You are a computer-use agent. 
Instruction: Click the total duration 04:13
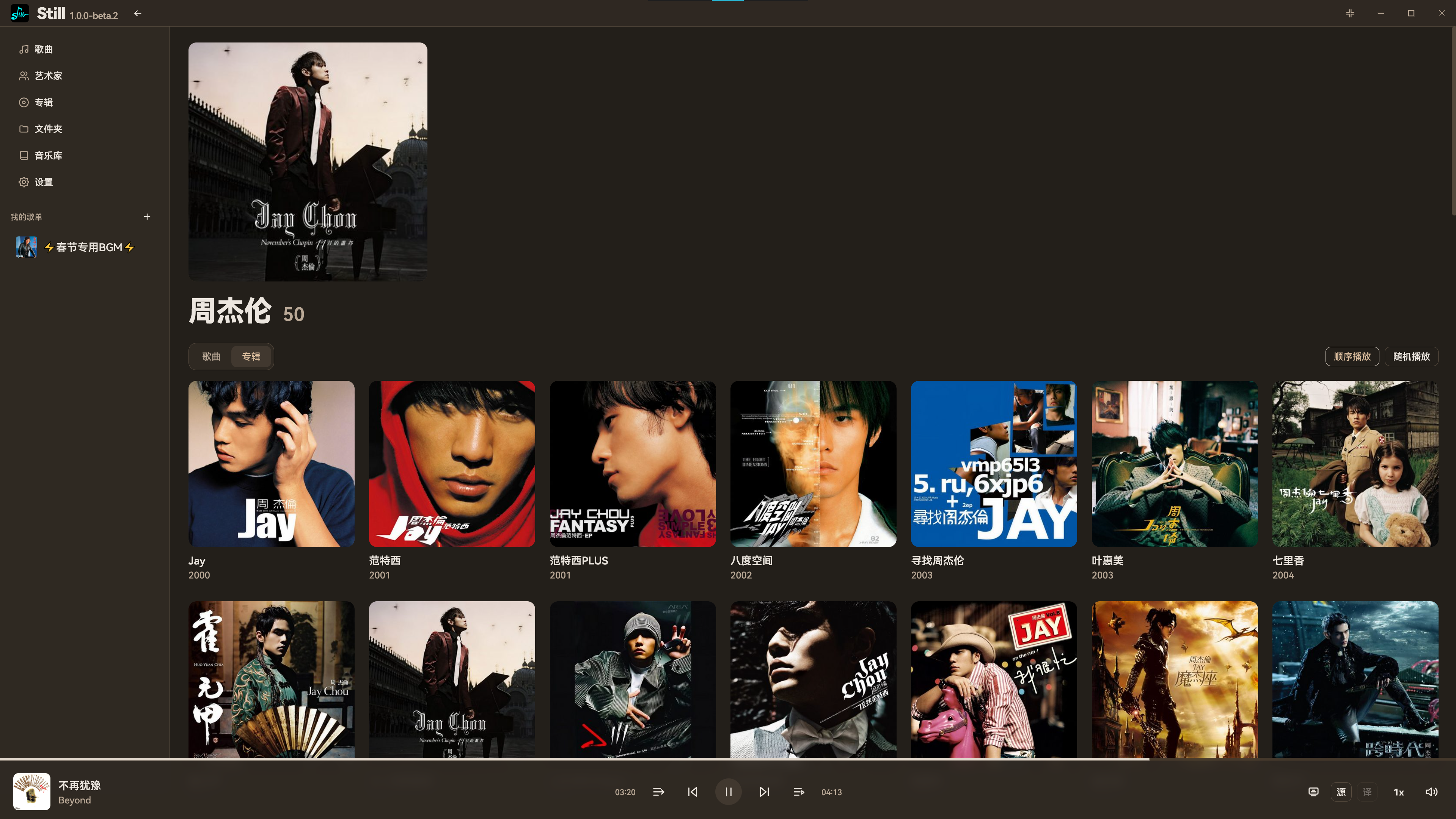pyautogui.click(x=831, y=792)
